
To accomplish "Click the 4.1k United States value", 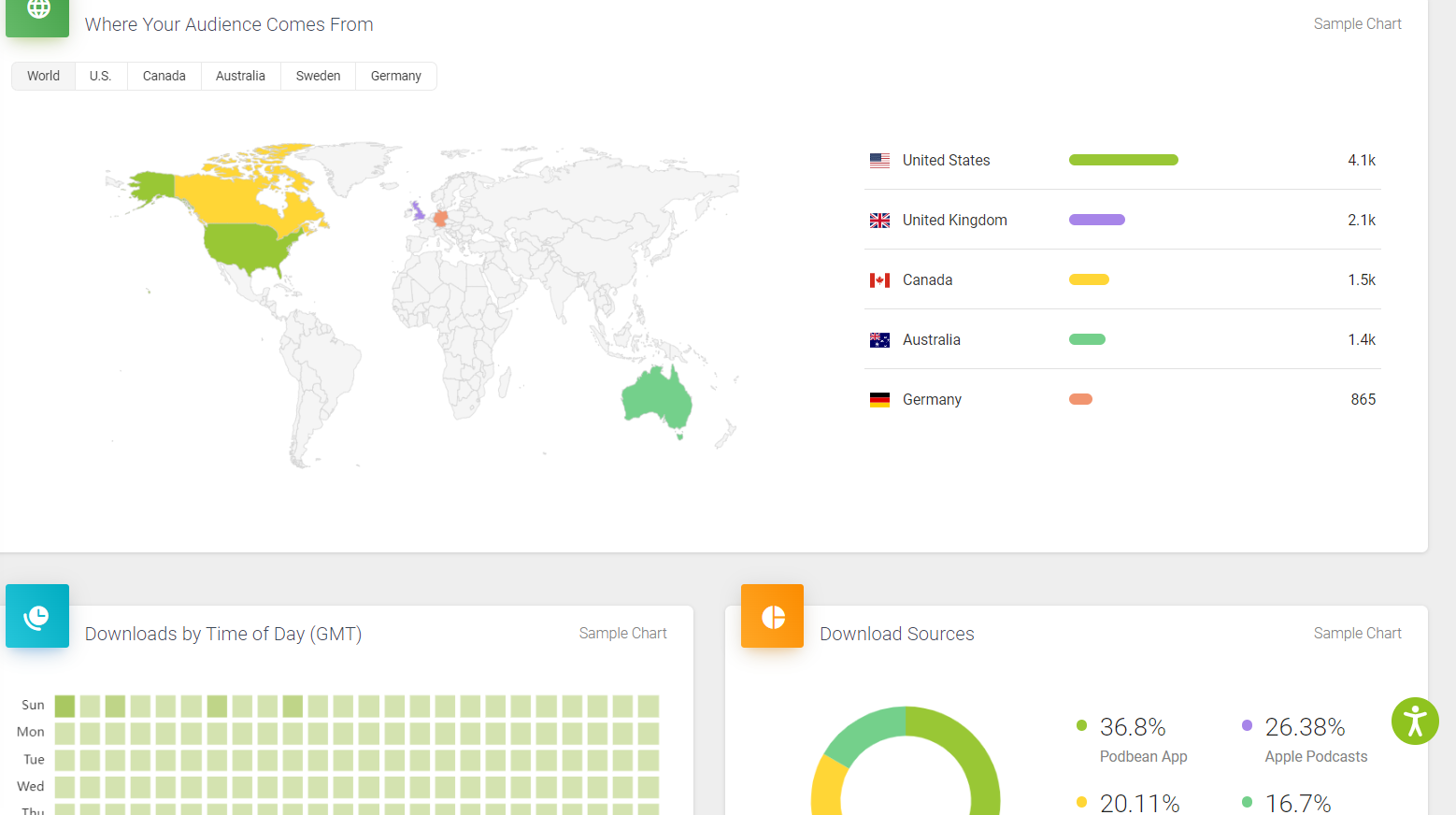I will [x=1362, y=160].
